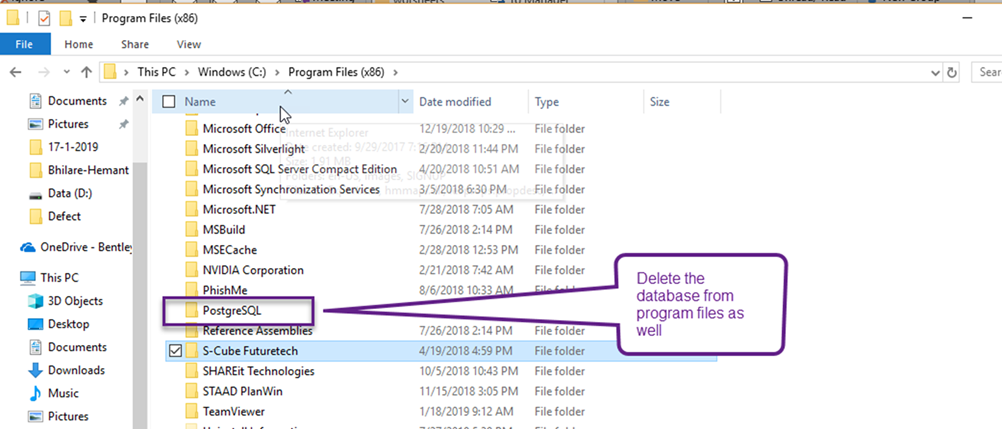Uncheck the S-Cube Futuretech checkbox
This screenshot has width=1002, height=429.
pyautogui.click(x=174, y=351)
